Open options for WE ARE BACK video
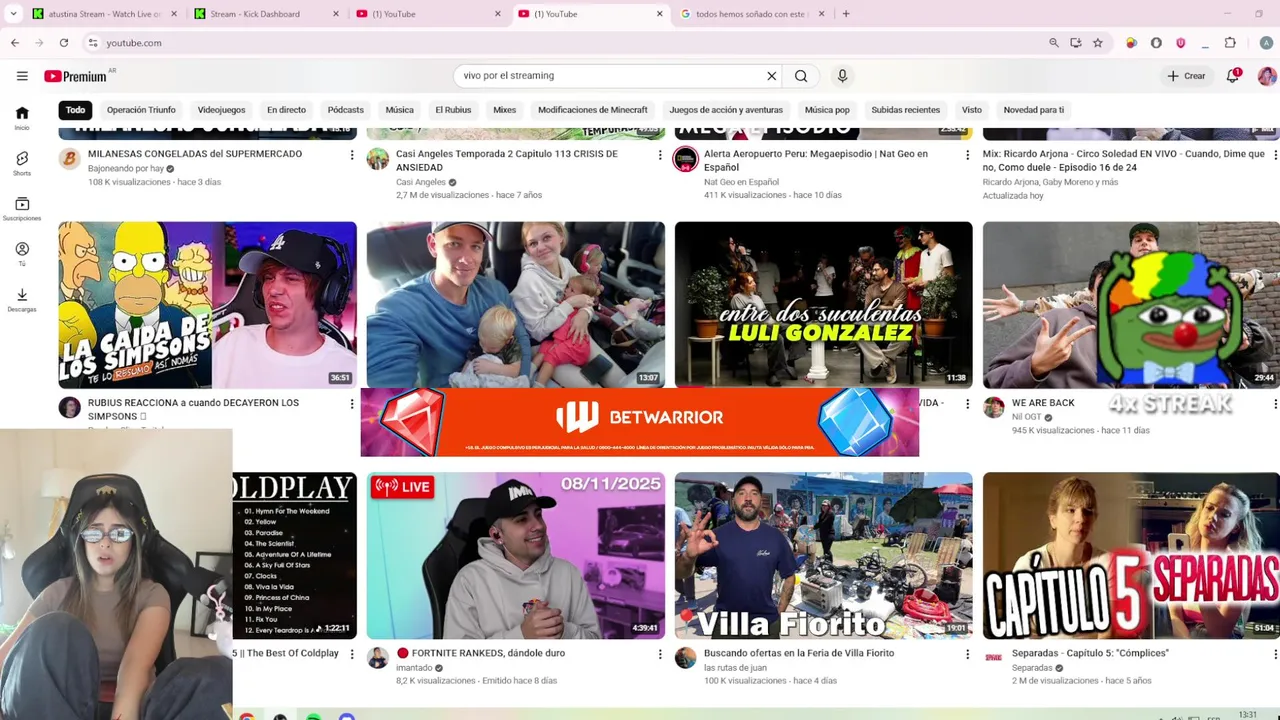 click(x=1275, y=404)
